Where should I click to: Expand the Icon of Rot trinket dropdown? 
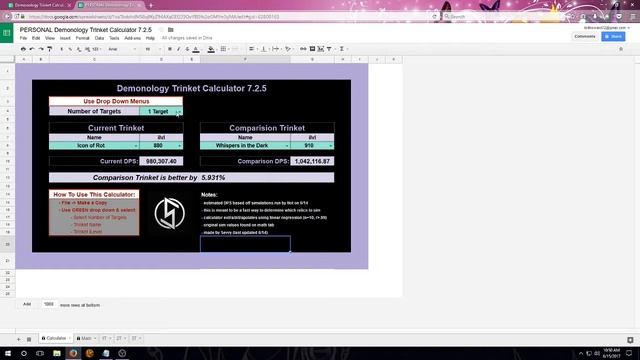pyautogui.click(x=136, y=146)
